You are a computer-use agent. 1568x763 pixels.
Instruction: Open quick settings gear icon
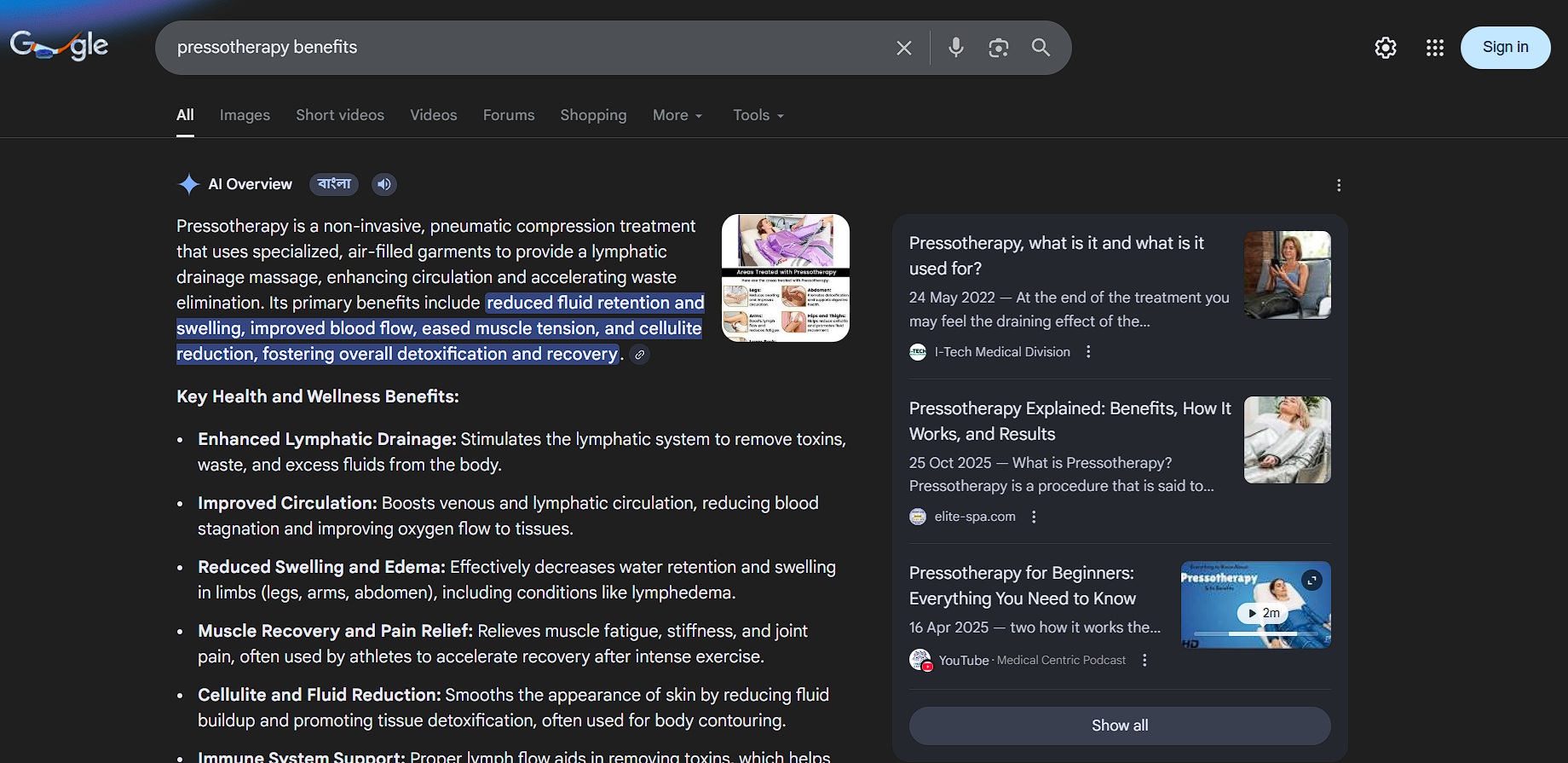pyautogui.click(x=1386, y=48)
